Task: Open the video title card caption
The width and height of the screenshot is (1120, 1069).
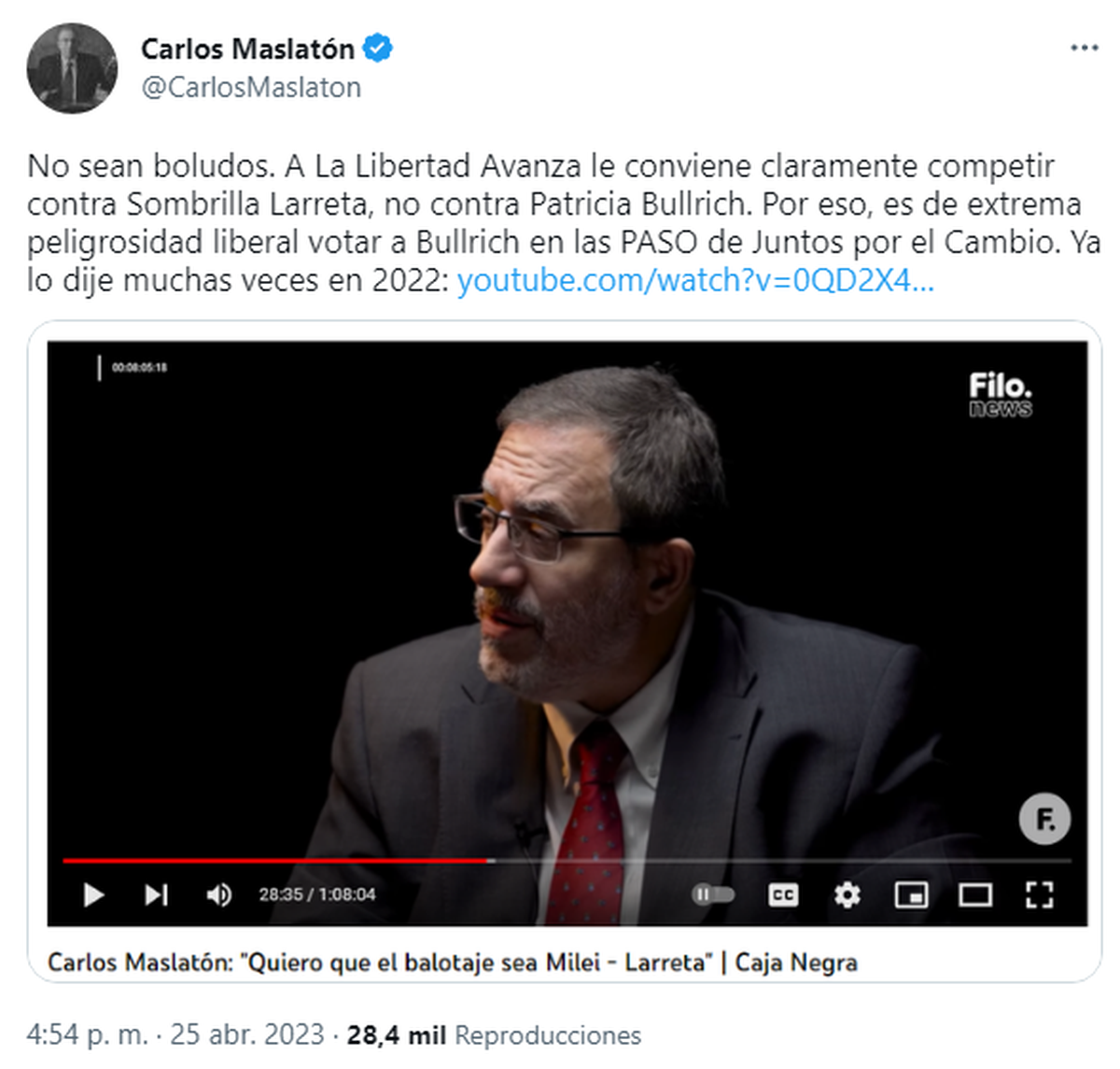Action: point(453,963)
